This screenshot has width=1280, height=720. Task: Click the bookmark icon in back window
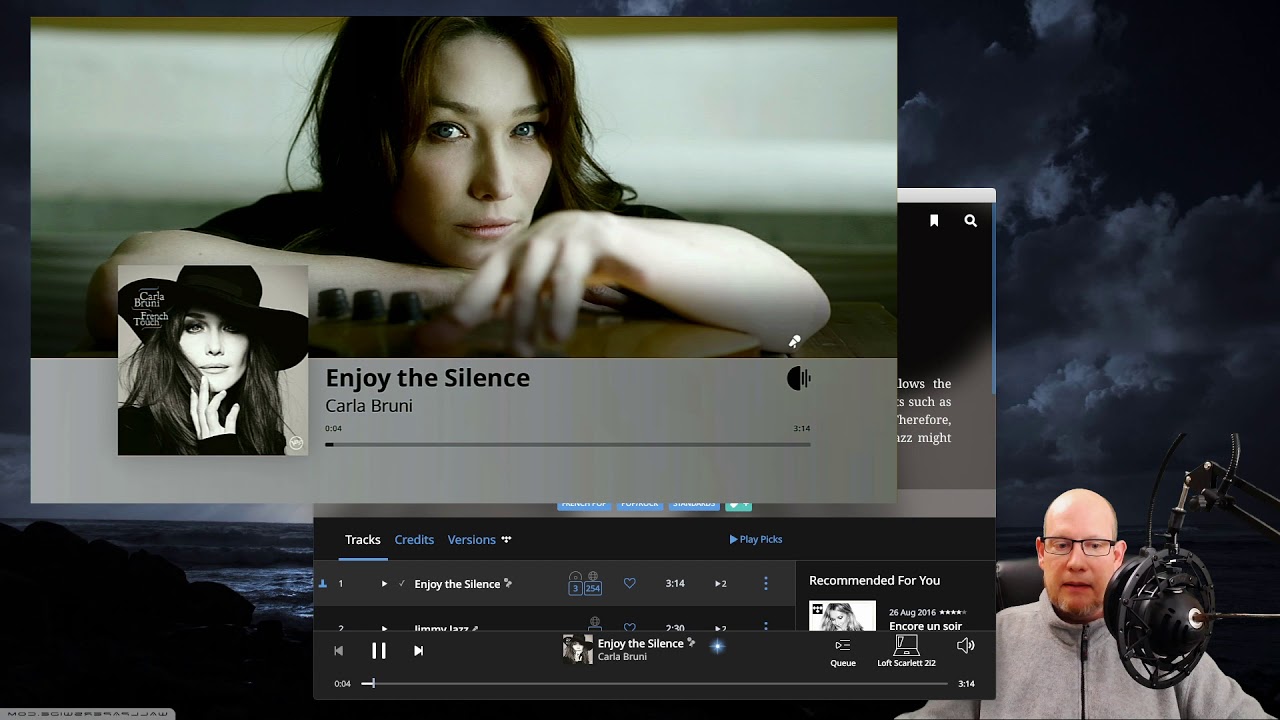pos(934,221)
